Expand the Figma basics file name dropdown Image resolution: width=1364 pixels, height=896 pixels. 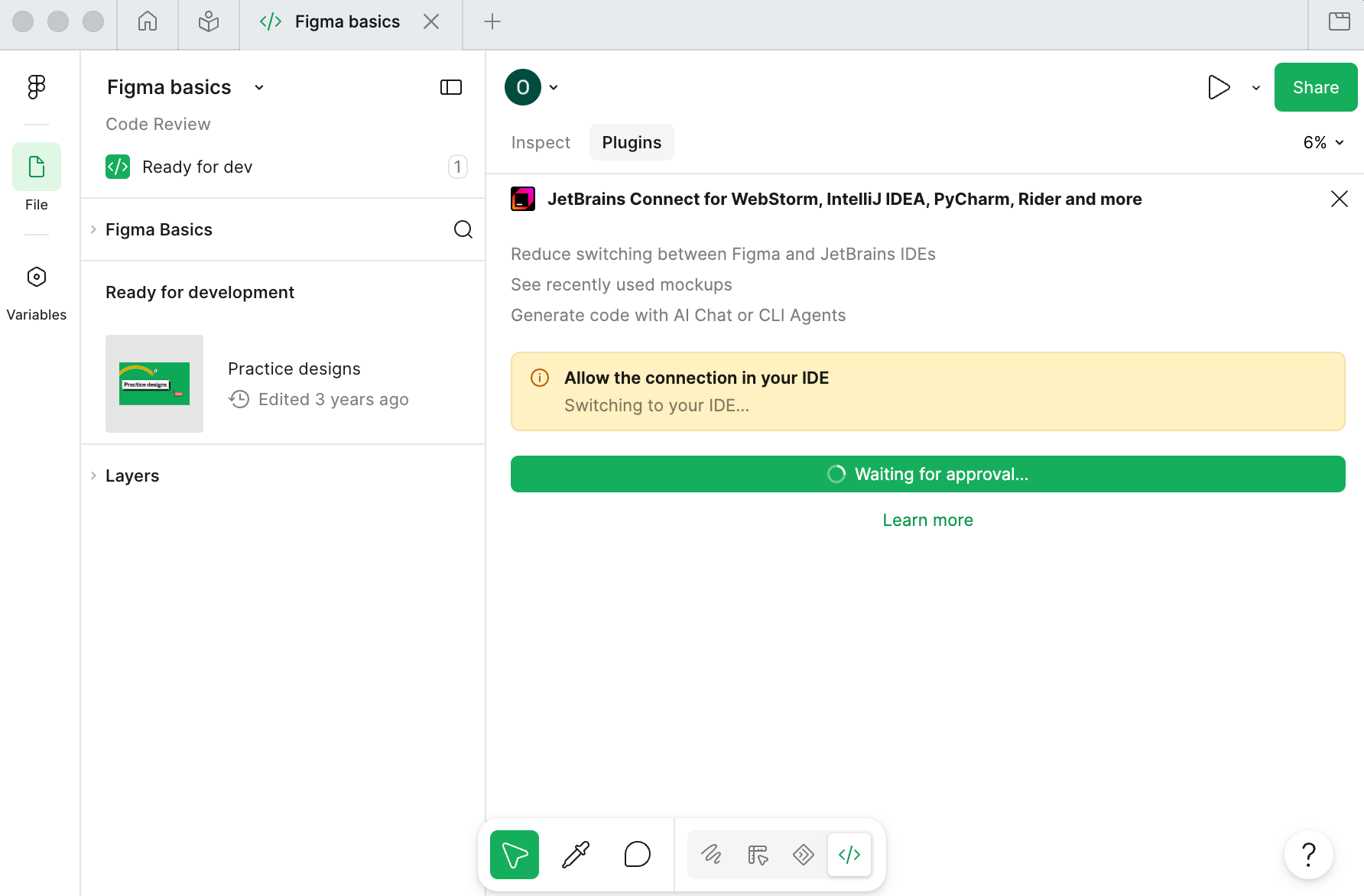click(259, 87)
